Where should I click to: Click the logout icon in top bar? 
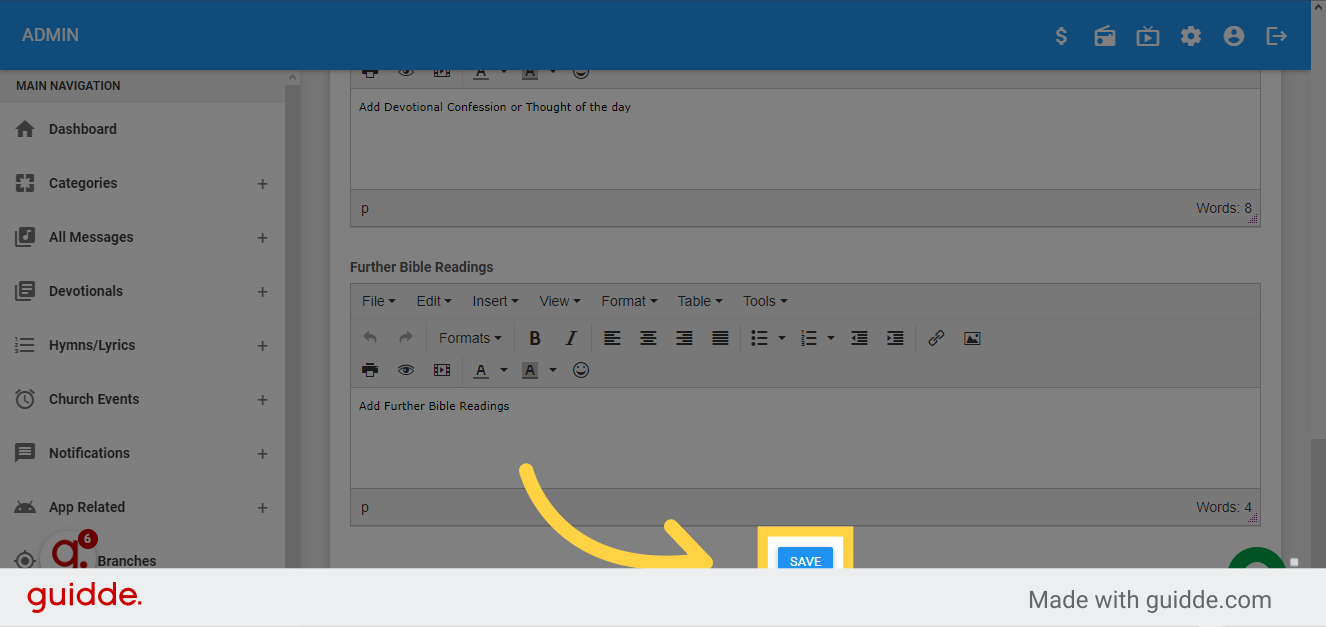coord(1276,36)
